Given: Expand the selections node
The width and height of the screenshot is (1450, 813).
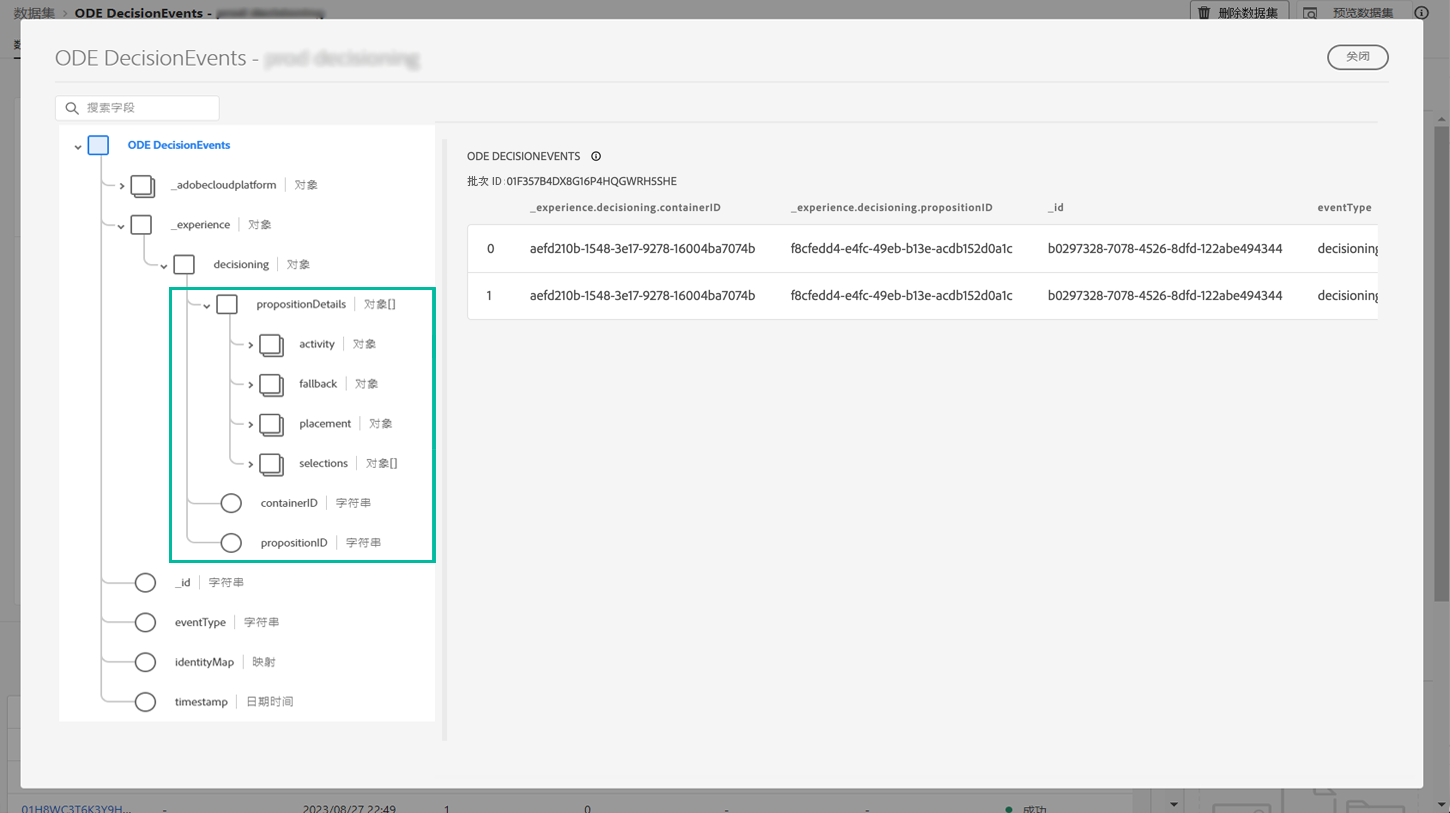Looking at the screenshot, I should pyautogui.click(x=250, y=465).
